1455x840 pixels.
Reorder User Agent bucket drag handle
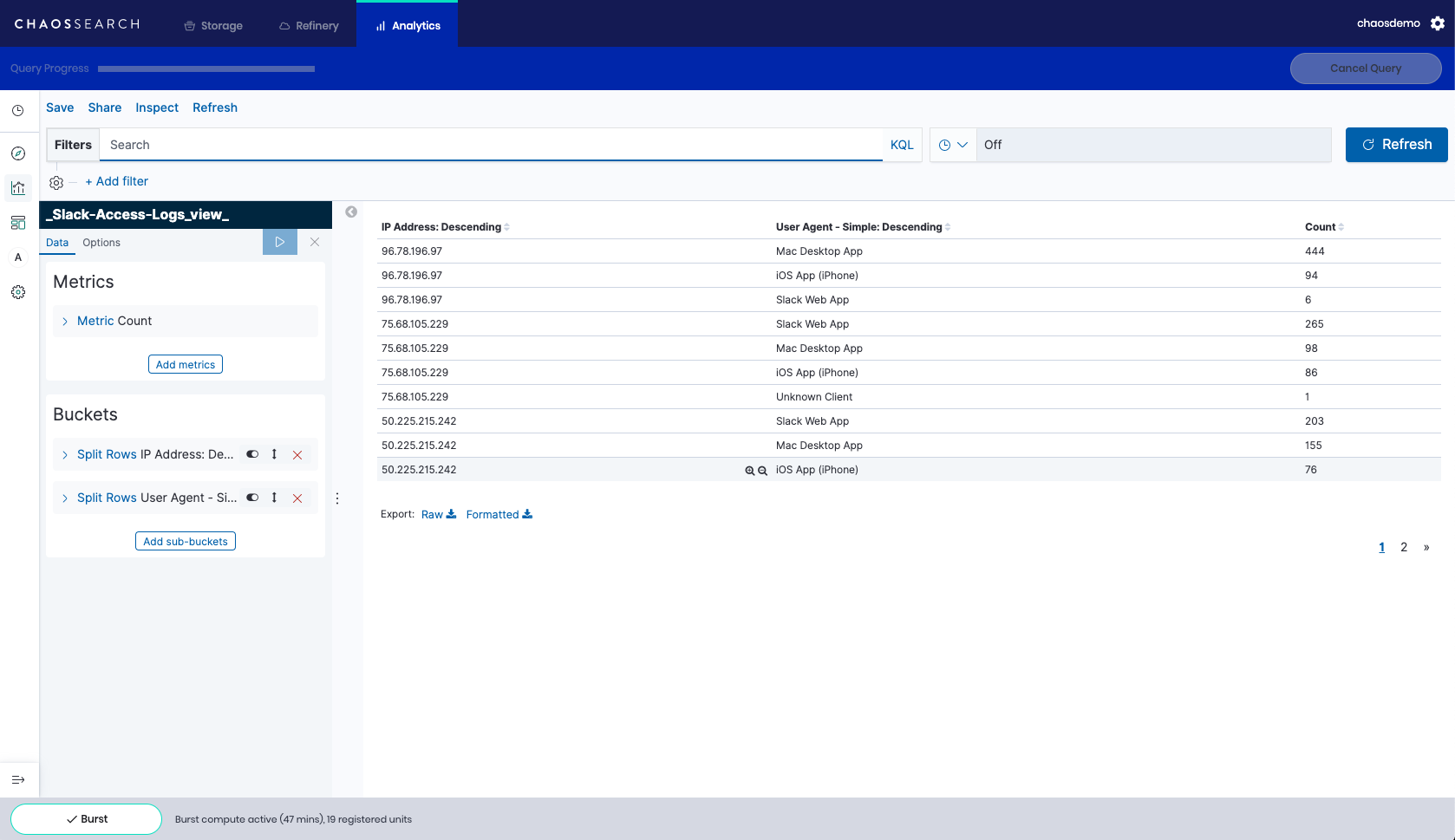click(274, 498)
